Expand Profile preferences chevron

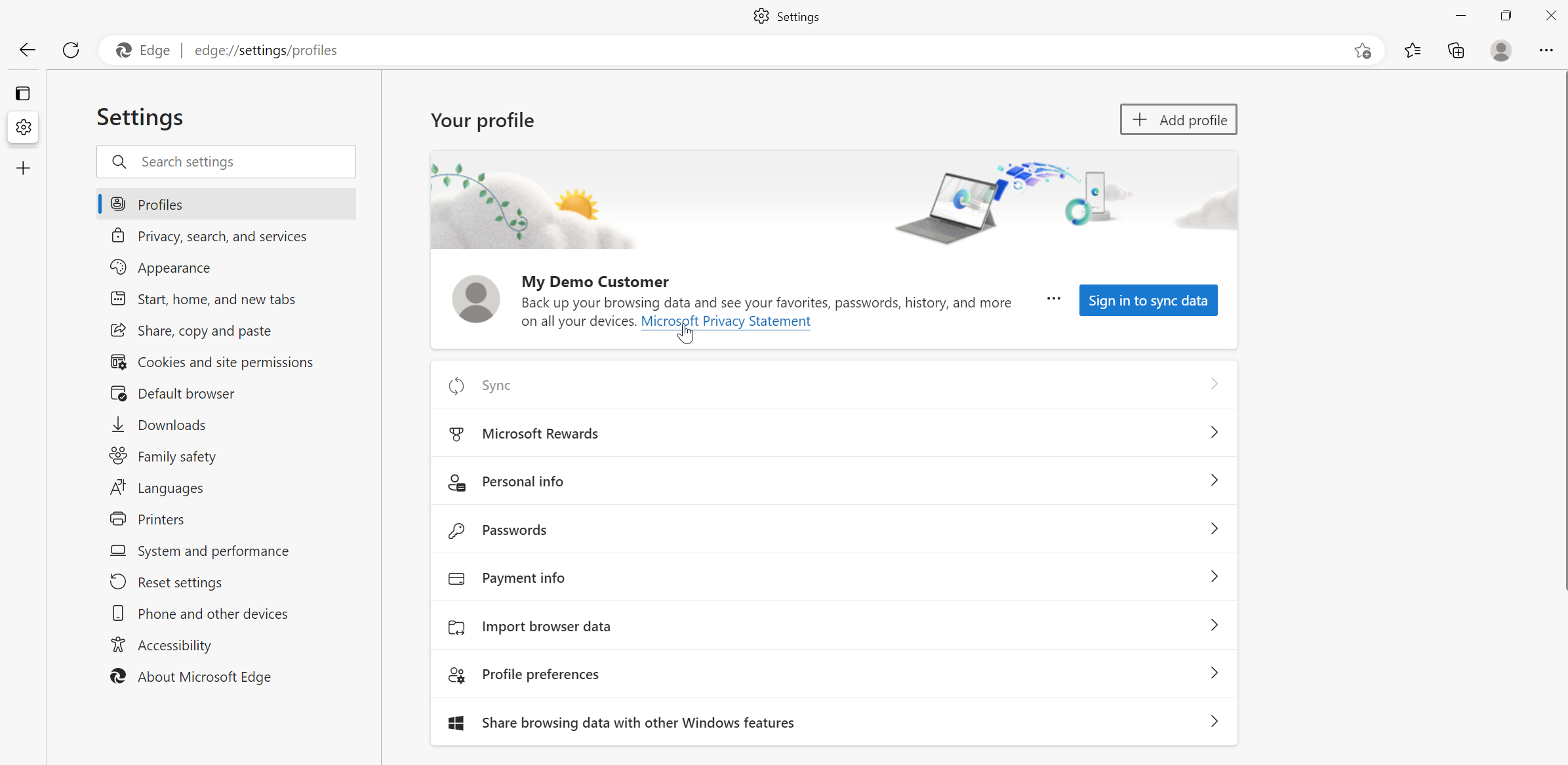click(x=1214, y=673)
